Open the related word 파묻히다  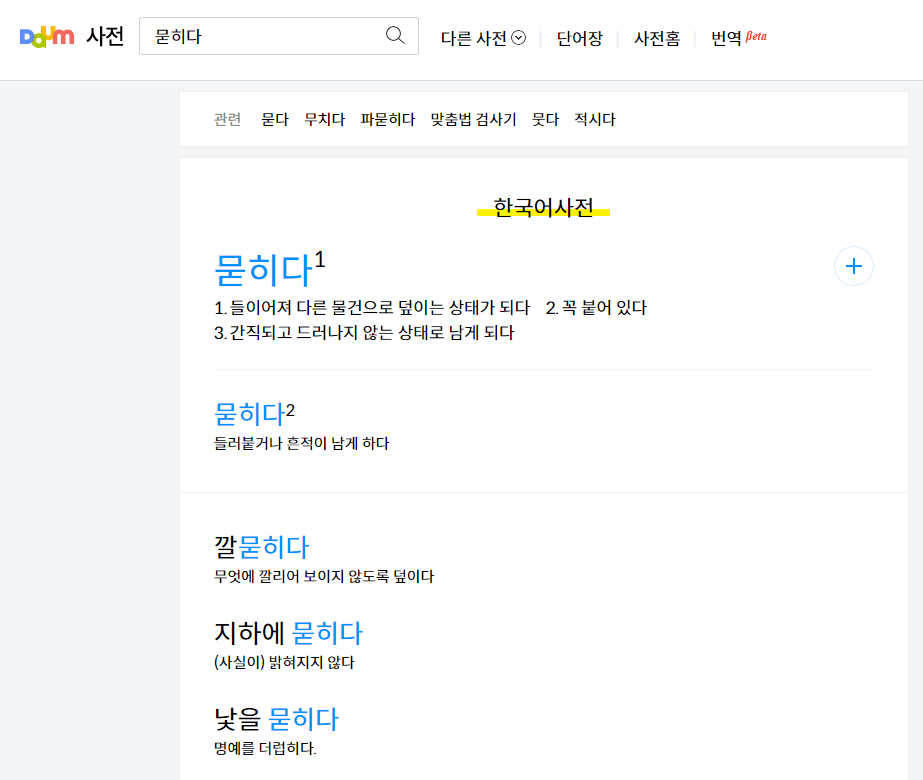point(387,118)
